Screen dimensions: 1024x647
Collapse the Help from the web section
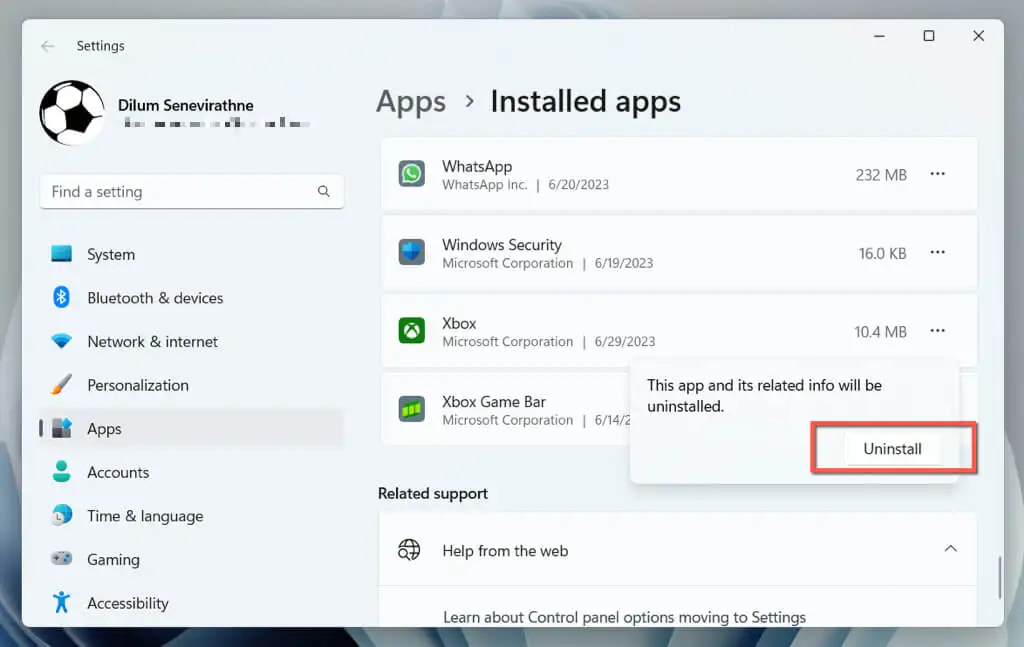point(950,549)
